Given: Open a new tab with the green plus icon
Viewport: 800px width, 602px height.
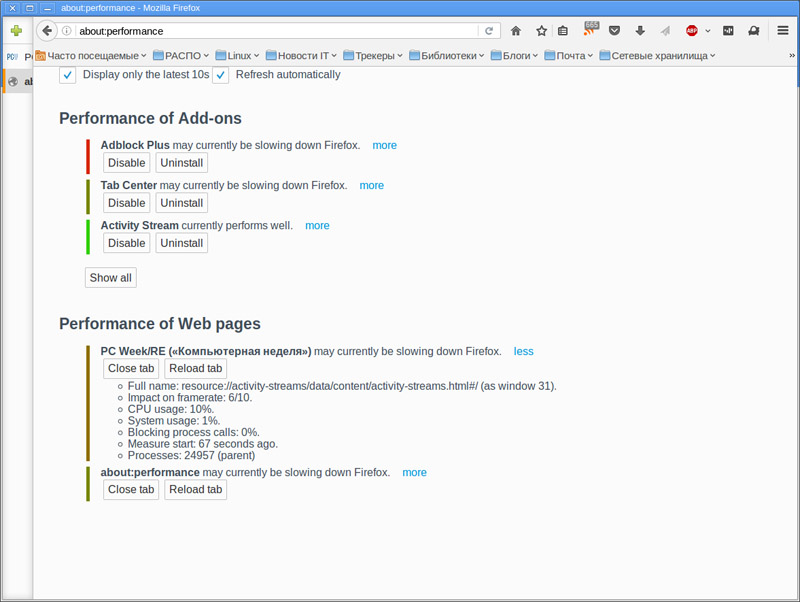Looking at the screenshot, I should (x=16, y=31).
